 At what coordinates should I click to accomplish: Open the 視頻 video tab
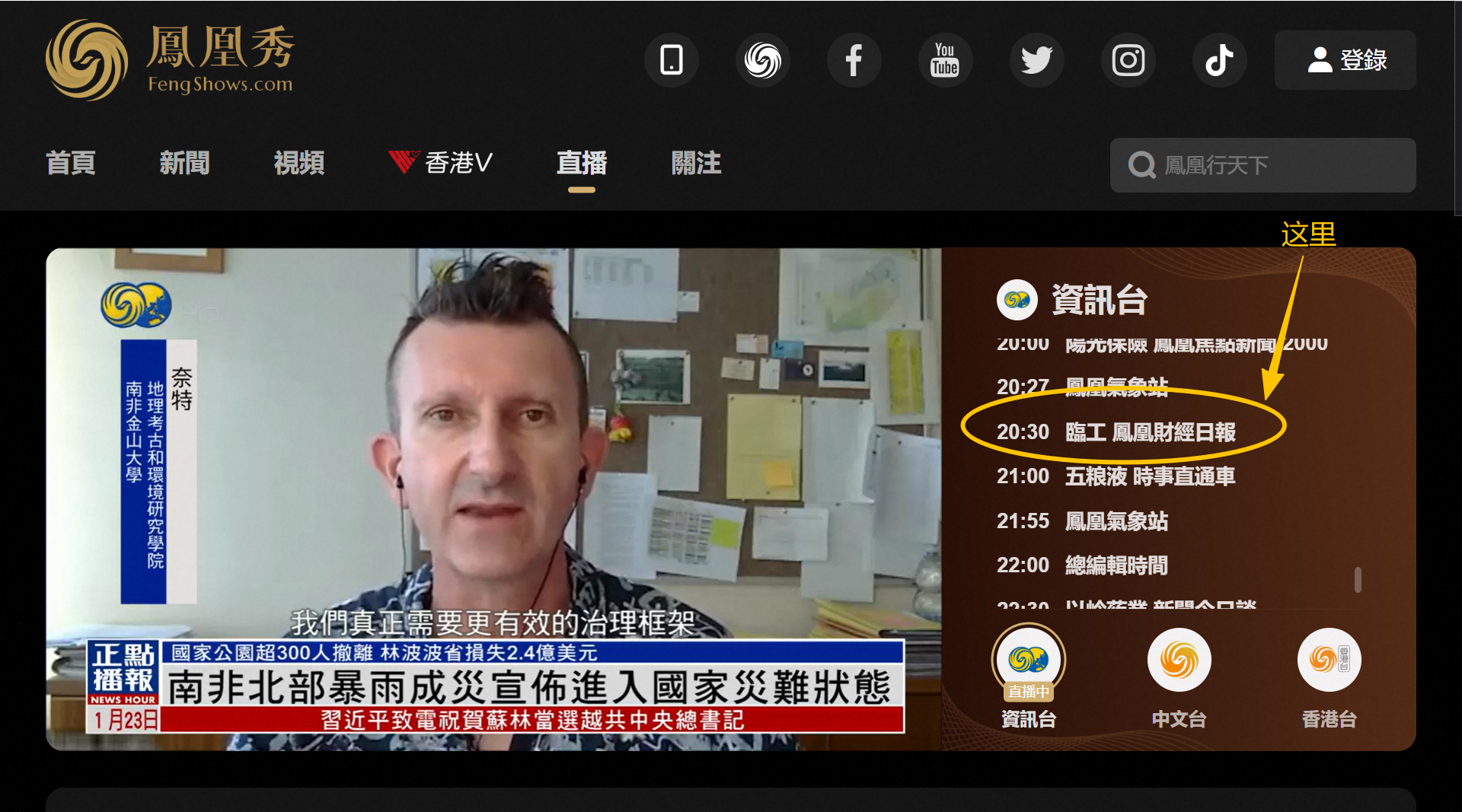[299, 163]
